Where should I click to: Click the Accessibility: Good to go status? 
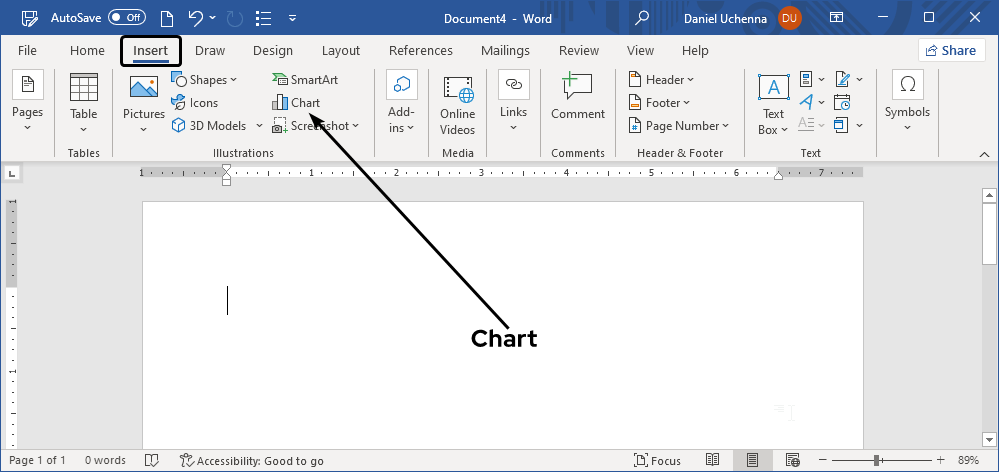(x=252, y=461)
